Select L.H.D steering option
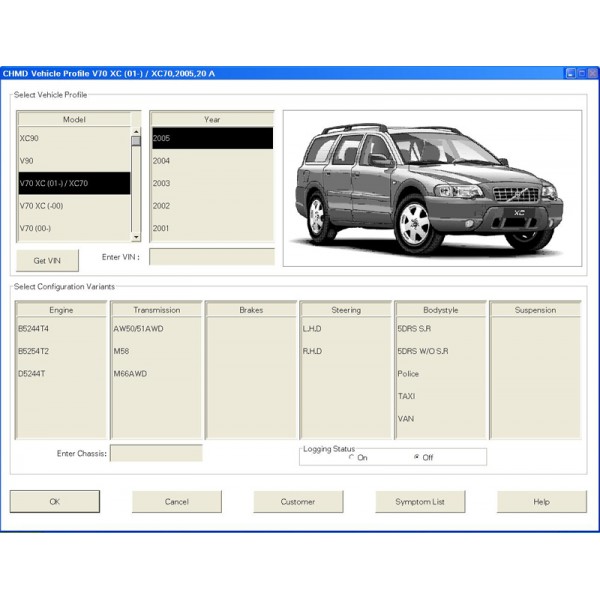Viewport: 600px width, 600px height. [x=345, y=328]
